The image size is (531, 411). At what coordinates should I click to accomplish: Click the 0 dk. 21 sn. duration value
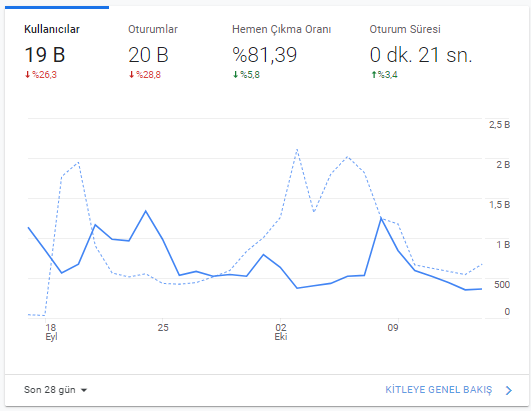point(421,55)
